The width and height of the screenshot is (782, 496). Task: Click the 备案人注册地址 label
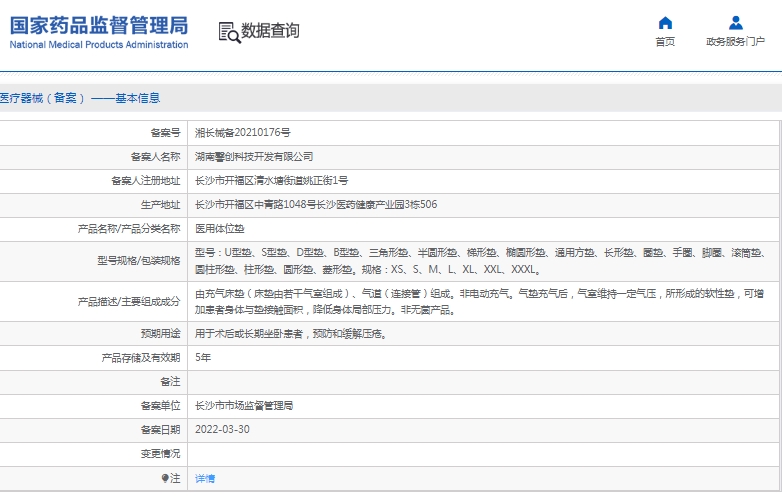(x=146, y=180)
